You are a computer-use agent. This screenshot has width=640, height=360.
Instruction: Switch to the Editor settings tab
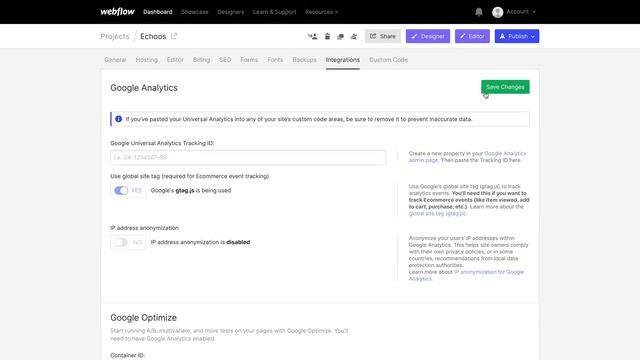point(175,60)
